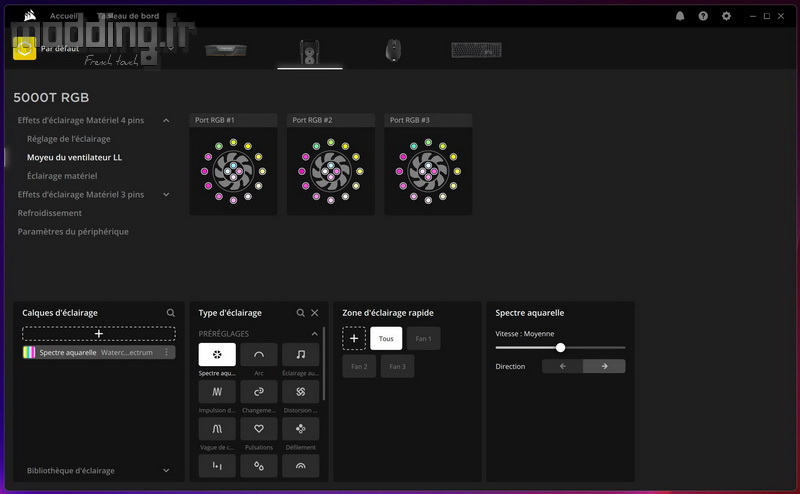Select the mouse device
Image resolution: width=800 pixels, height=494 pixels.
393,51
